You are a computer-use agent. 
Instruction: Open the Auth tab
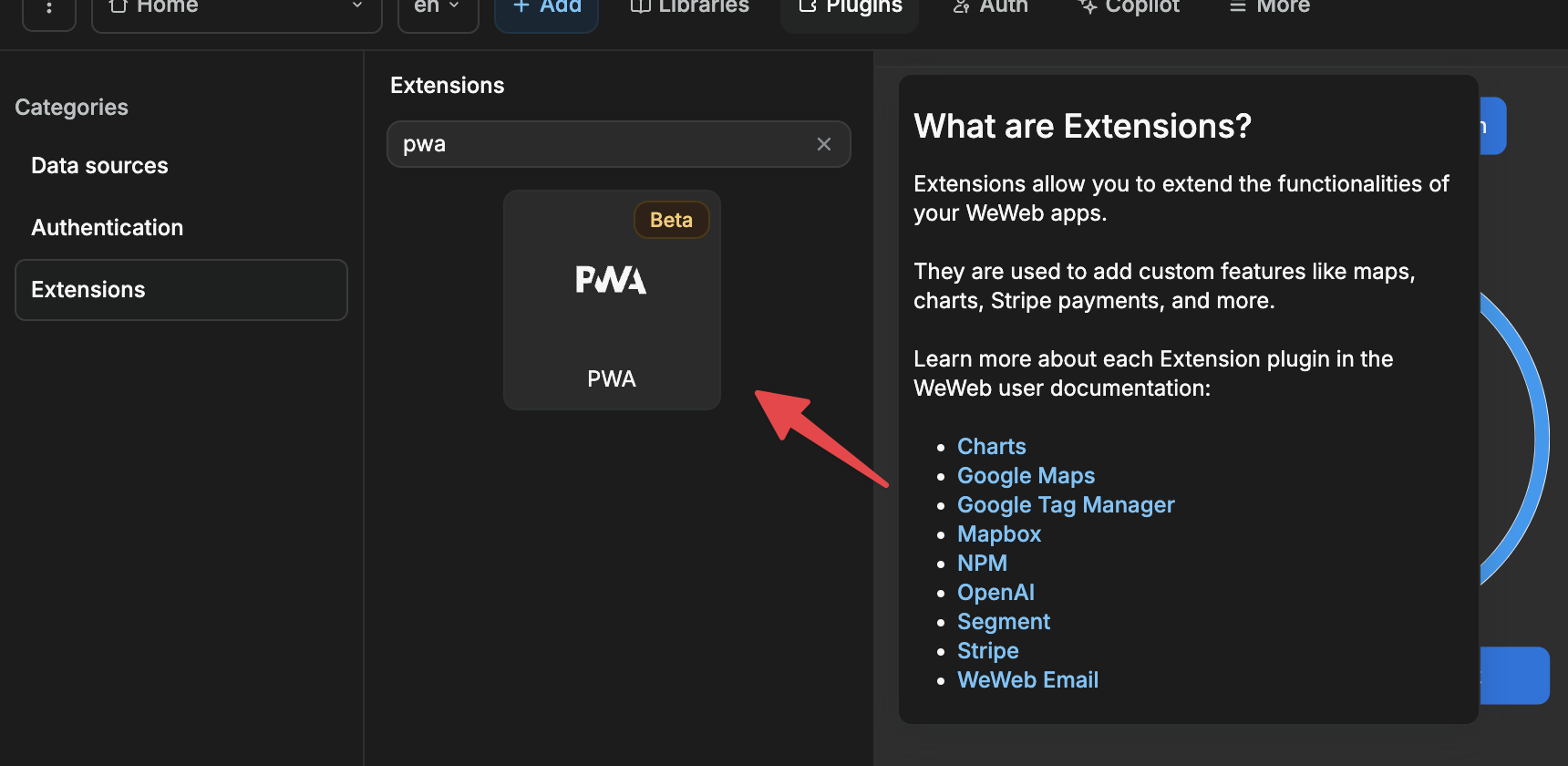tap(990, 9)
